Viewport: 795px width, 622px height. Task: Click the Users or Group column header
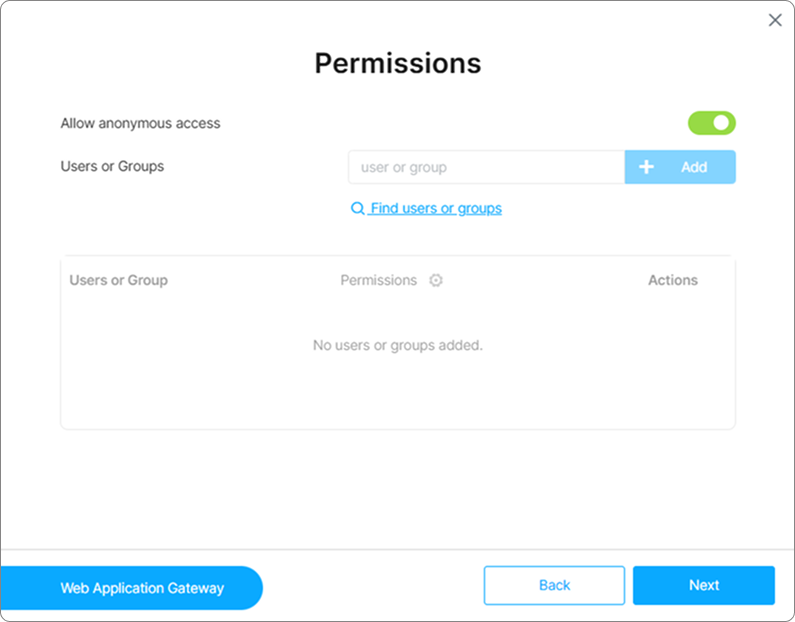tap(118, 280)
